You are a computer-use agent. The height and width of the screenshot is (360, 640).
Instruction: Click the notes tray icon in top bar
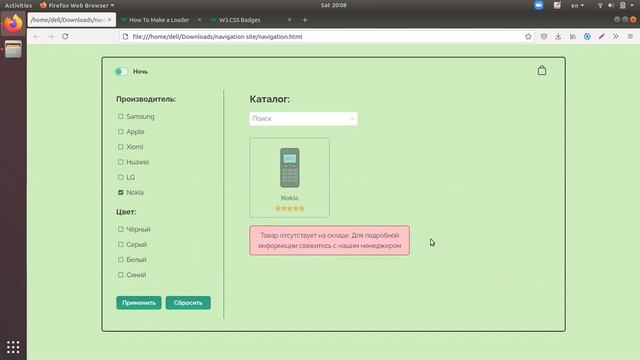point(557,5)
